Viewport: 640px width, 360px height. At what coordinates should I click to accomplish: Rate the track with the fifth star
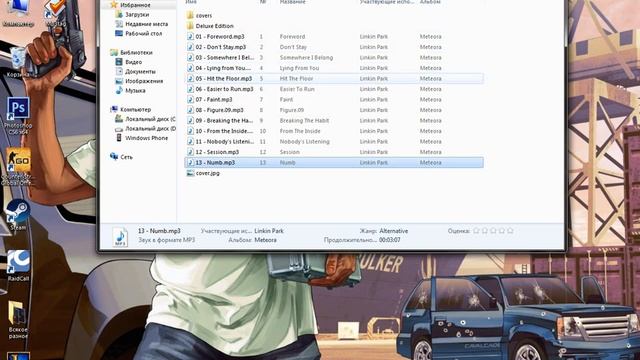pyautogui.click(x=510, y=231)
